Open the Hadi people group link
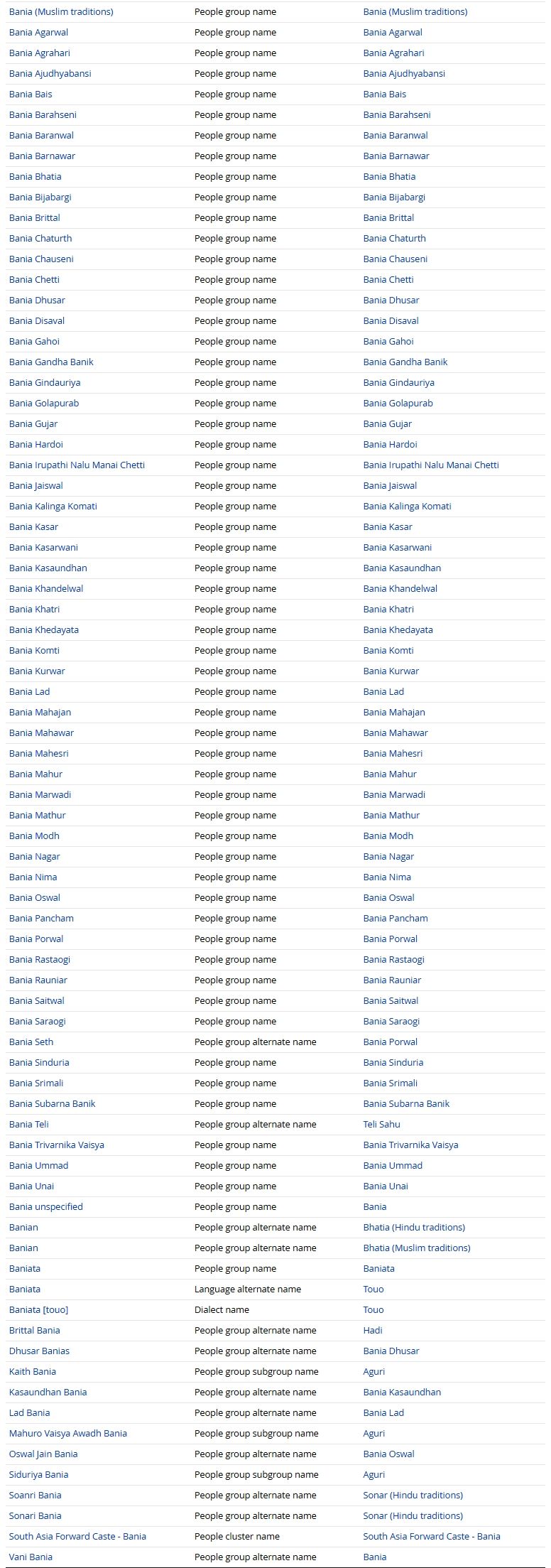 [x=373, y=1330]
